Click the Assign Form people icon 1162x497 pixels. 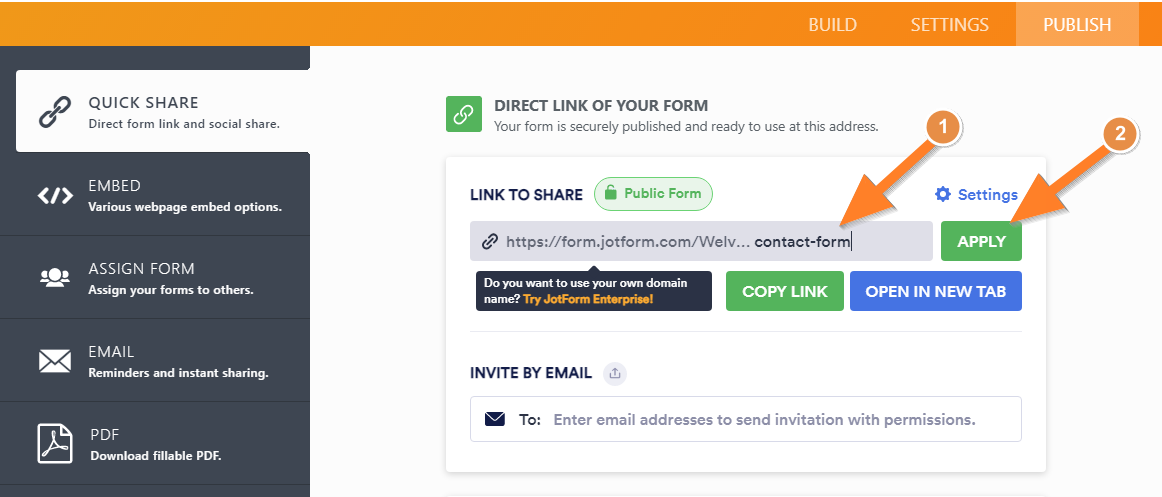point(55,277)
